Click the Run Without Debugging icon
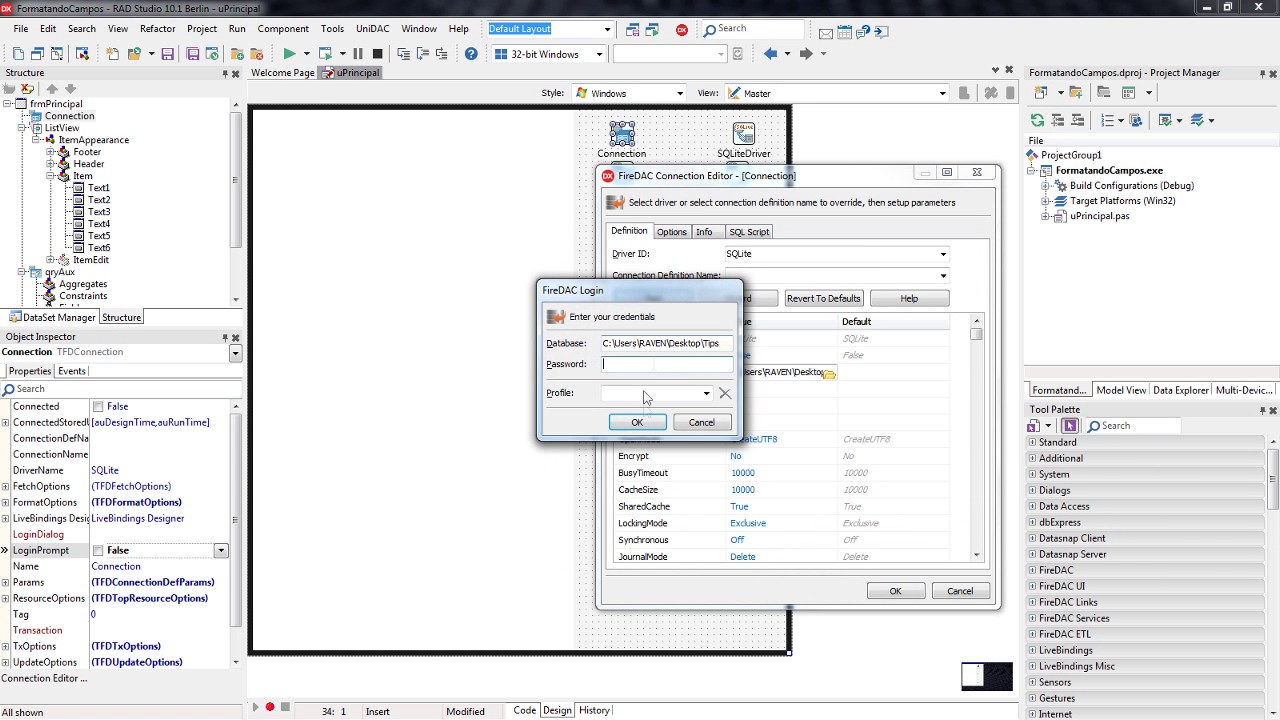Image resolution: width=1280 pixels, height=720 pixels. pos(325,54)
